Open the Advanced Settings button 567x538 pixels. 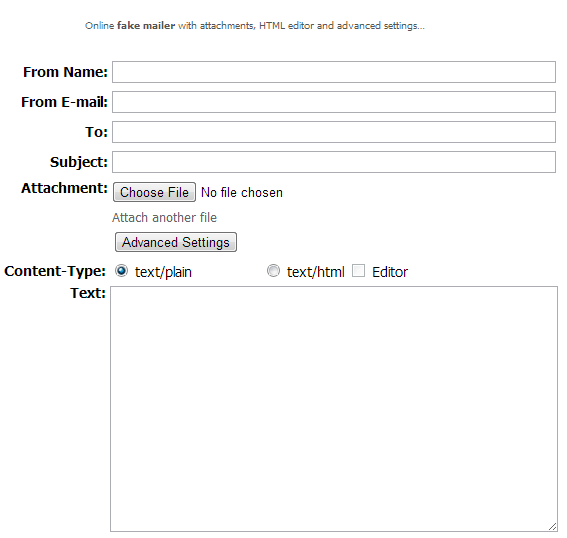click(x=176, y=242)
